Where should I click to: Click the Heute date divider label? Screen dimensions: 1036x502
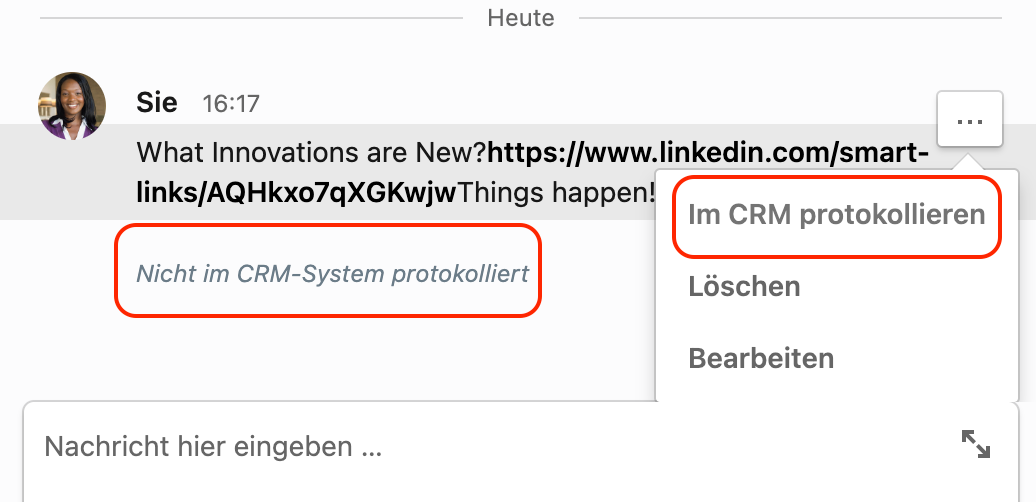coord(521,18)
